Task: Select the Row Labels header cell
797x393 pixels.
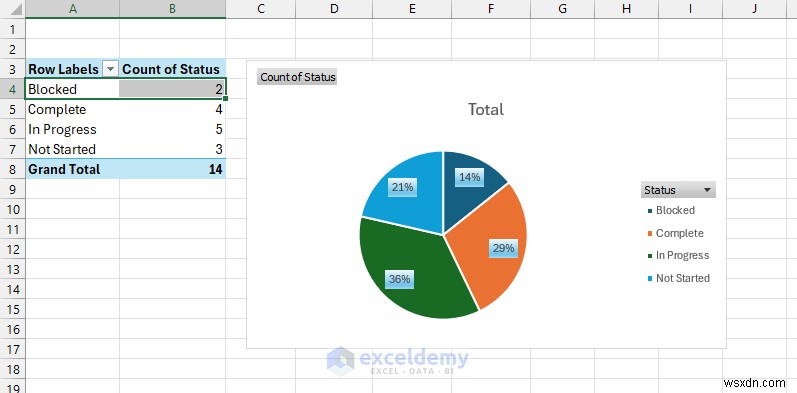Action: coord(73,69)
